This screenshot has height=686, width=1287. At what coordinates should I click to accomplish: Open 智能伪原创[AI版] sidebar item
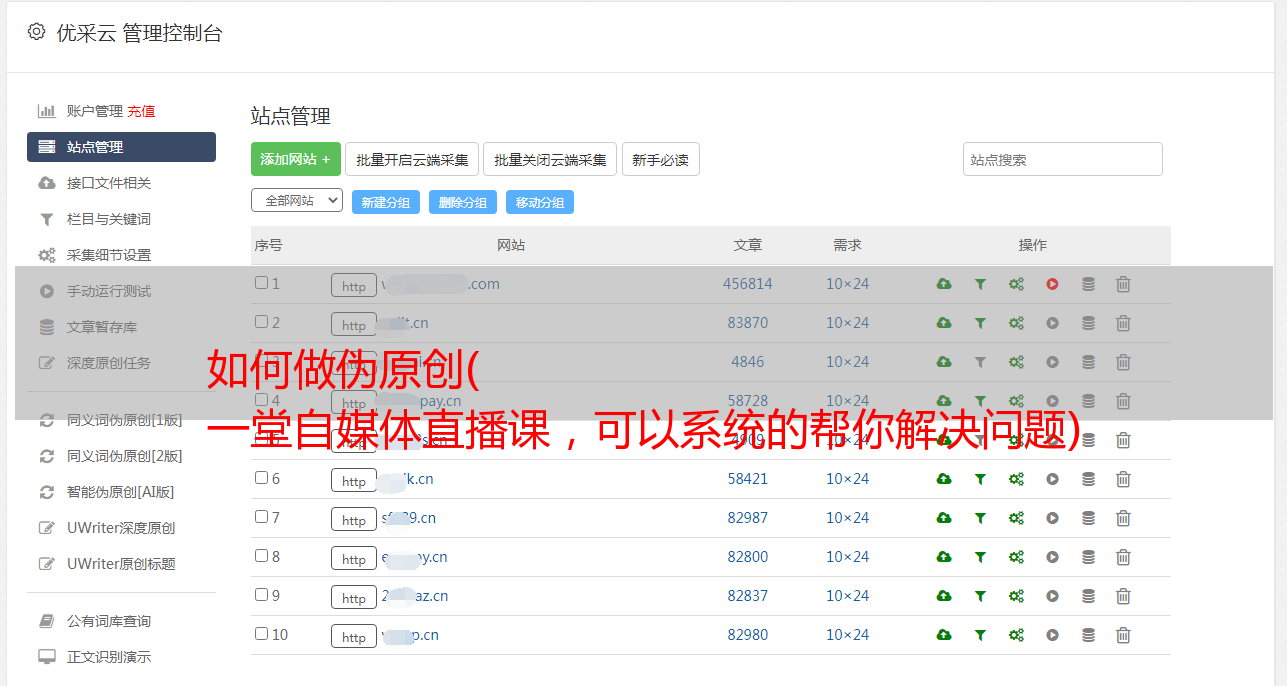pyautogui.click(x=121, y=492)
